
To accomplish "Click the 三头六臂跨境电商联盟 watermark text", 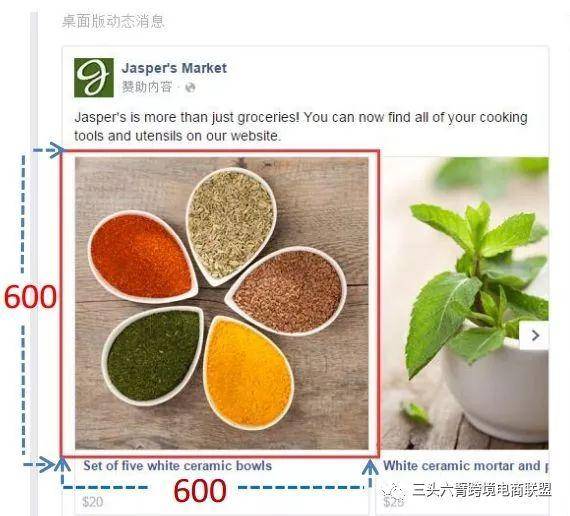I will [x=482, y=490].
